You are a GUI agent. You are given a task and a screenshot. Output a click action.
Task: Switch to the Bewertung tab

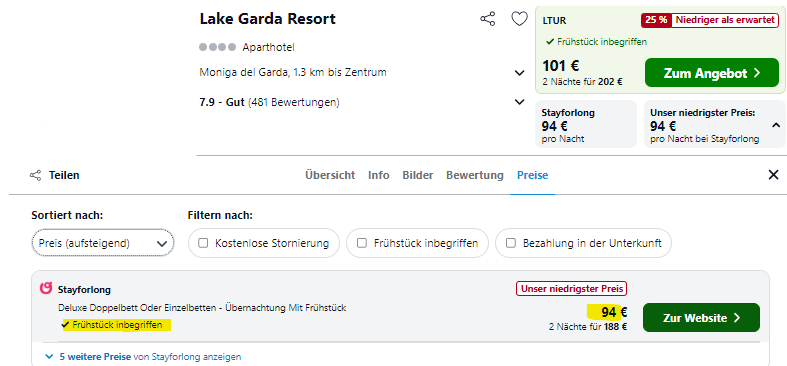click(x=475, y=175)
